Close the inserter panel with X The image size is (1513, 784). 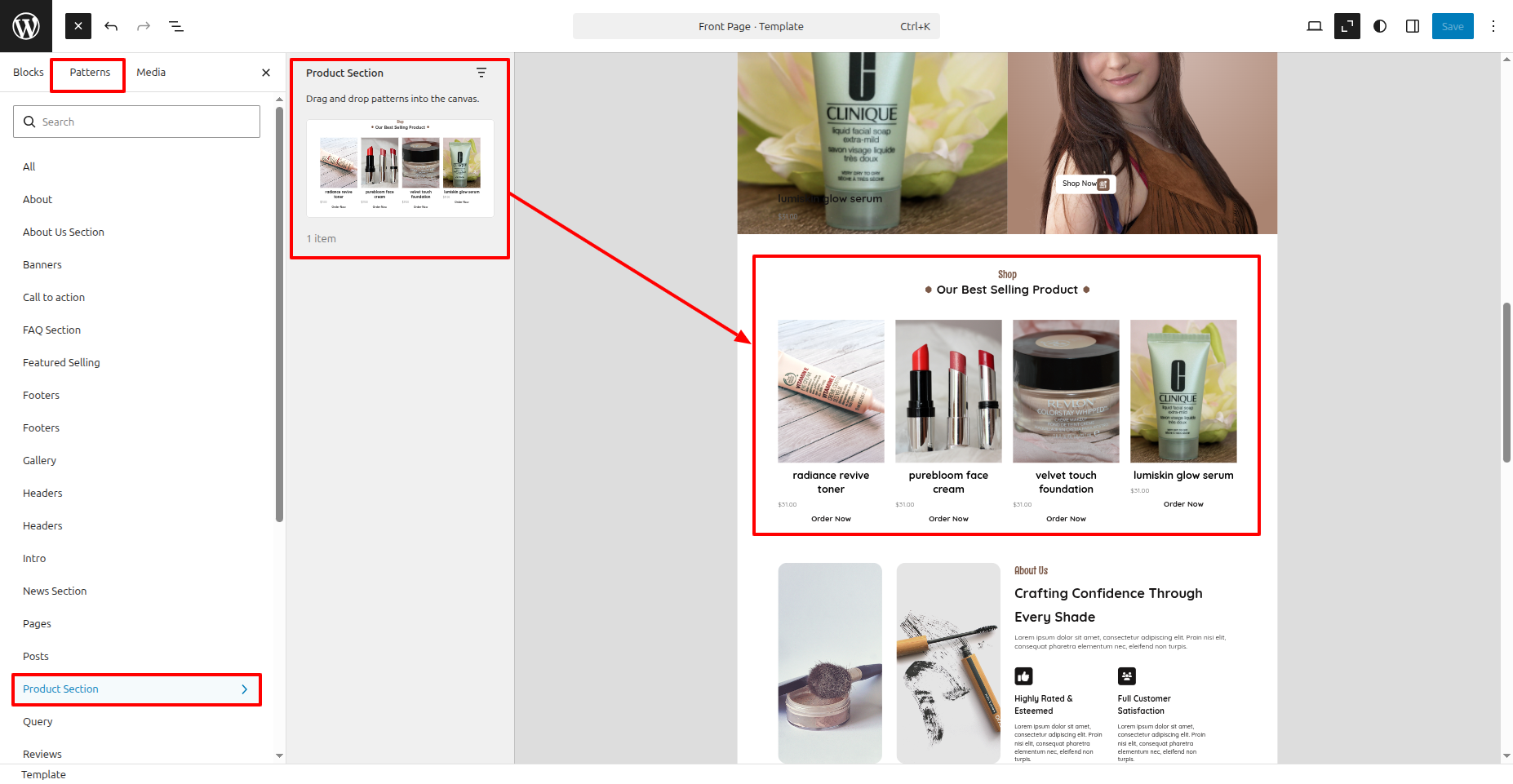[266, 73]
